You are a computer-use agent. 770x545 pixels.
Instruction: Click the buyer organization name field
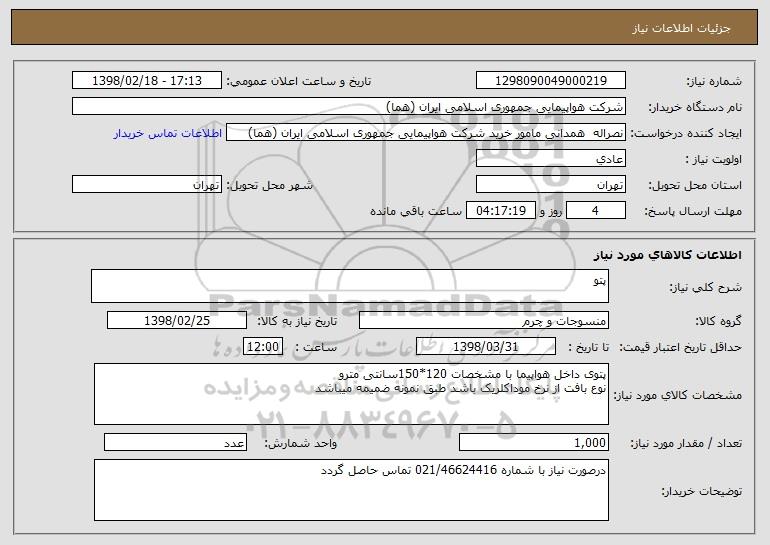(349, 107)
